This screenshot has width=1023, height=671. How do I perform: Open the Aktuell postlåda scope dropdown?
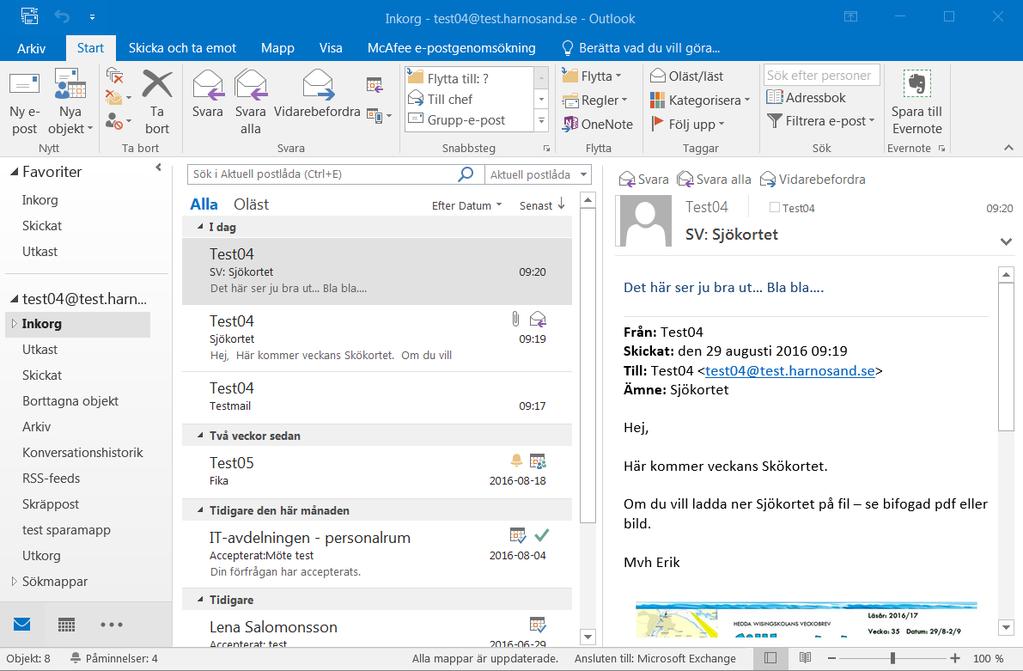pos(538,174)
